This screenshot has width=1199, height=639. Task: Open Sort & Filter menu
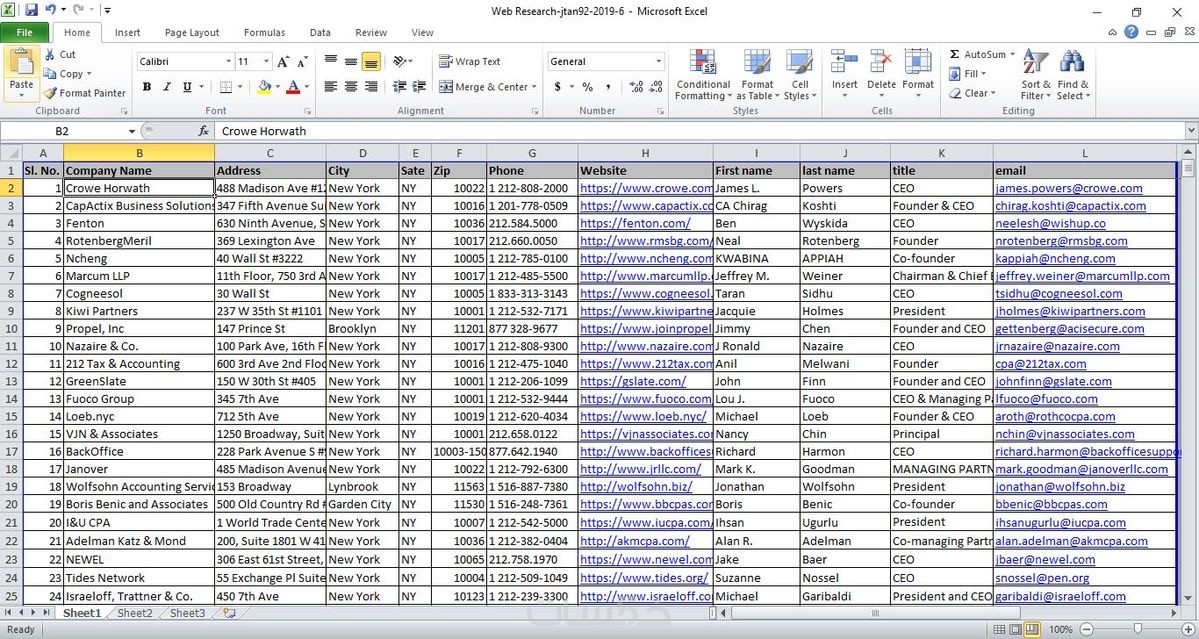(x=1036, y=75)
